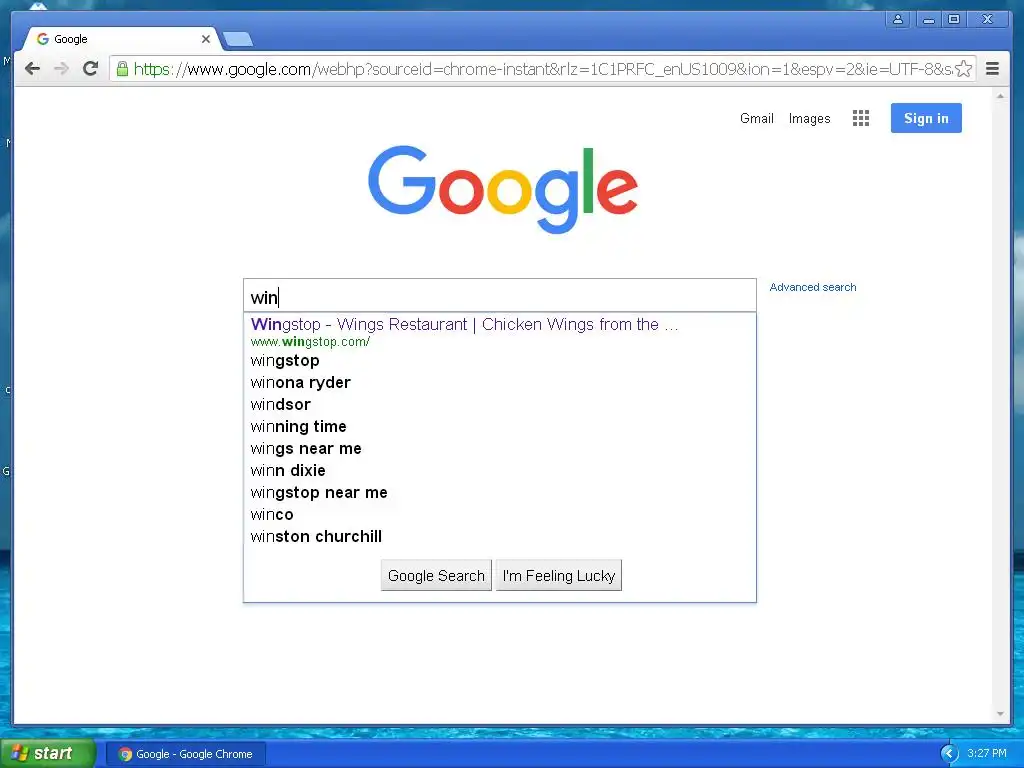The image size is (1024, 768).
Task: Click the address bar URL
Action: pos(542,69)
